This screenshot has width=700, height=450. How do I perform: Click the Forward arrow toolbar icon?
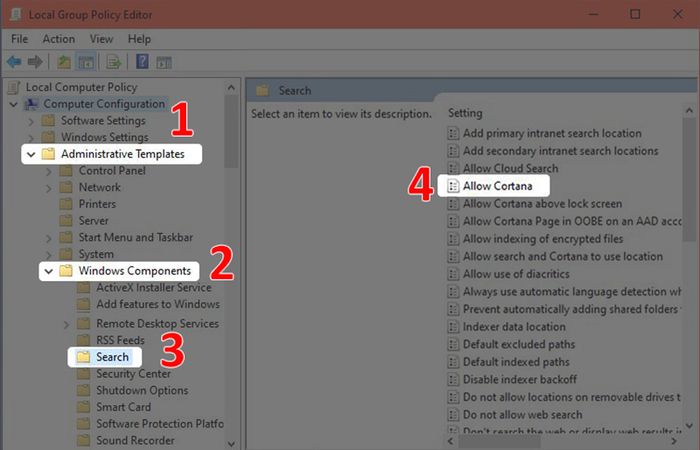pyautogui.click(x=35, y=62)
